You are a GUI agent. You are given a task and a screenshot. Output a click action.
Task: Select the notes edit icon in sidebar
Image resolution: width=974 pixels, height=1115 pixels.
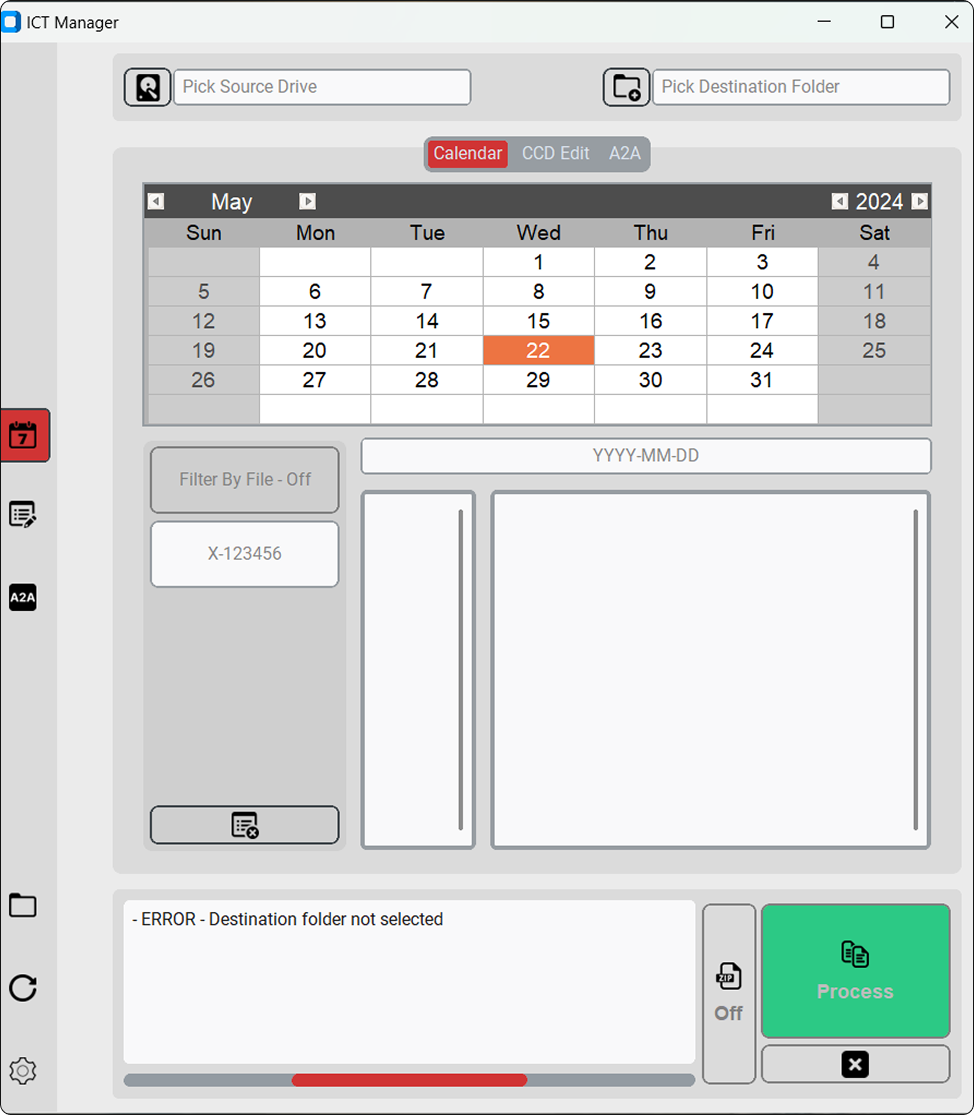tap(23, 514)
